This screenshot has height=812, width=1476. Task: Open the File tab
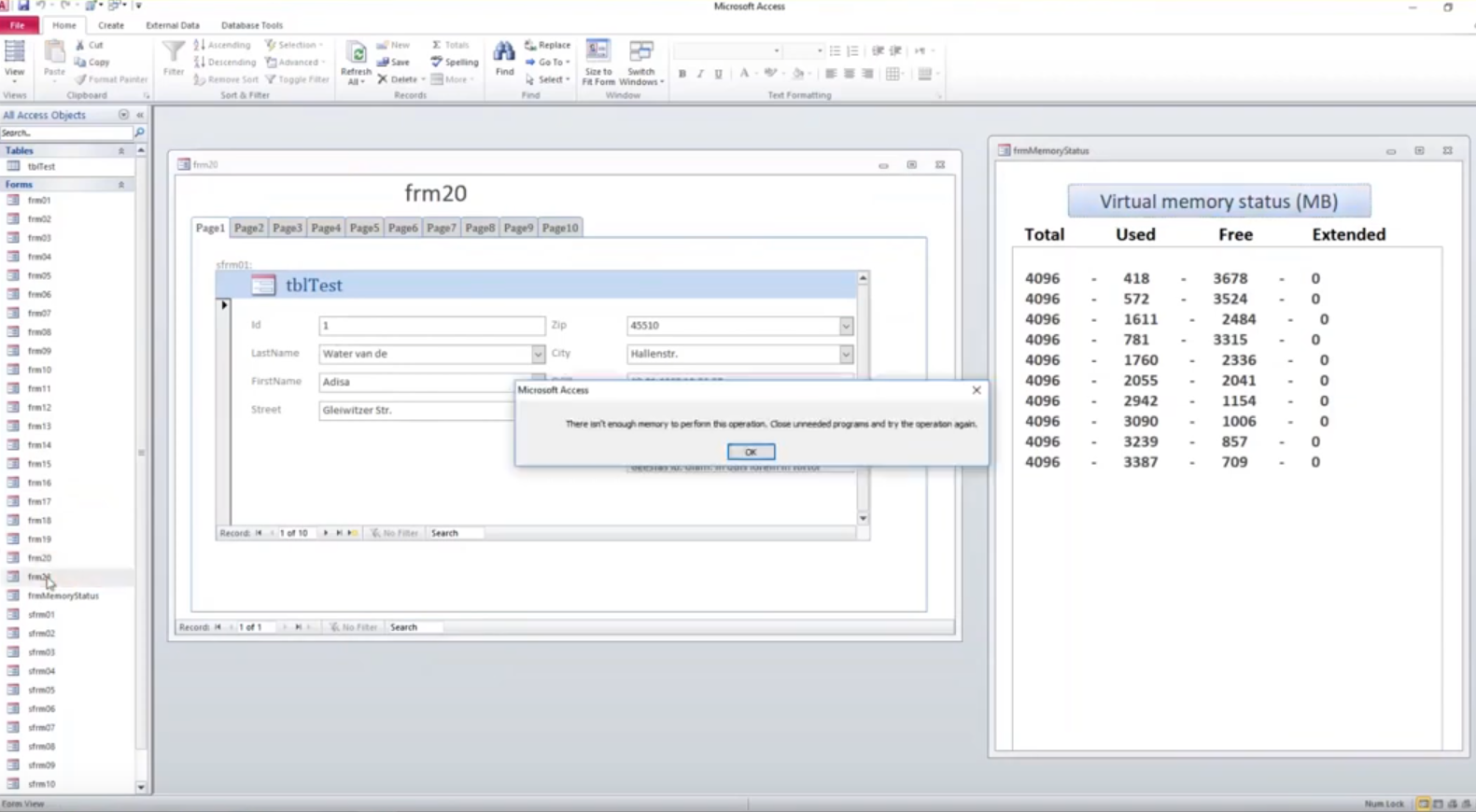[18, 25]
